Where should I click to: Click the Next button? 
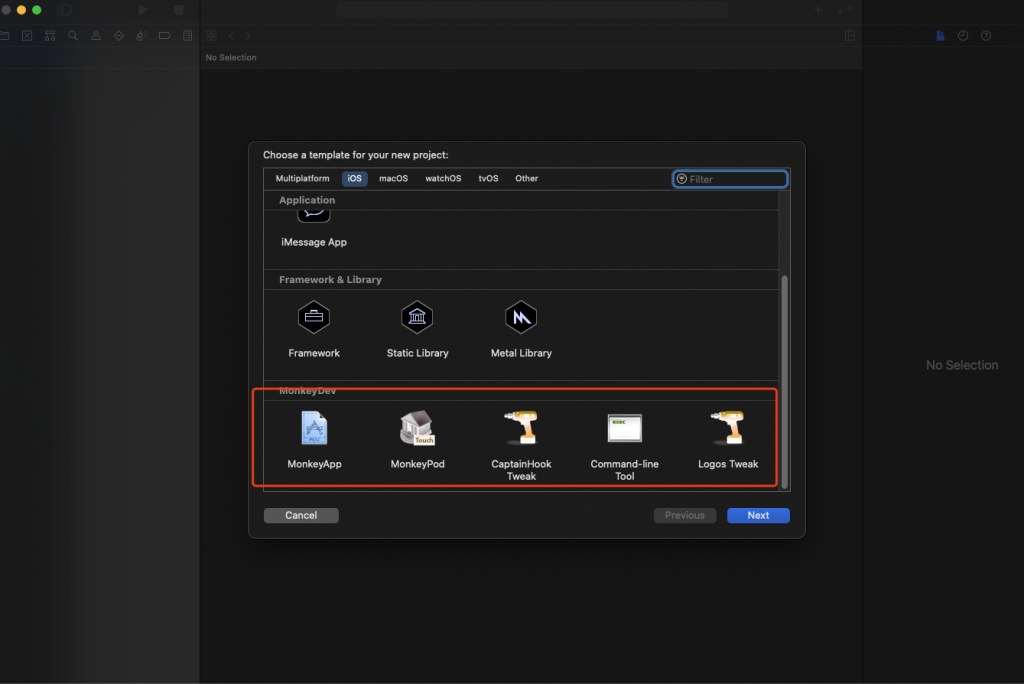pyautogui.click(x=758, y=516)
